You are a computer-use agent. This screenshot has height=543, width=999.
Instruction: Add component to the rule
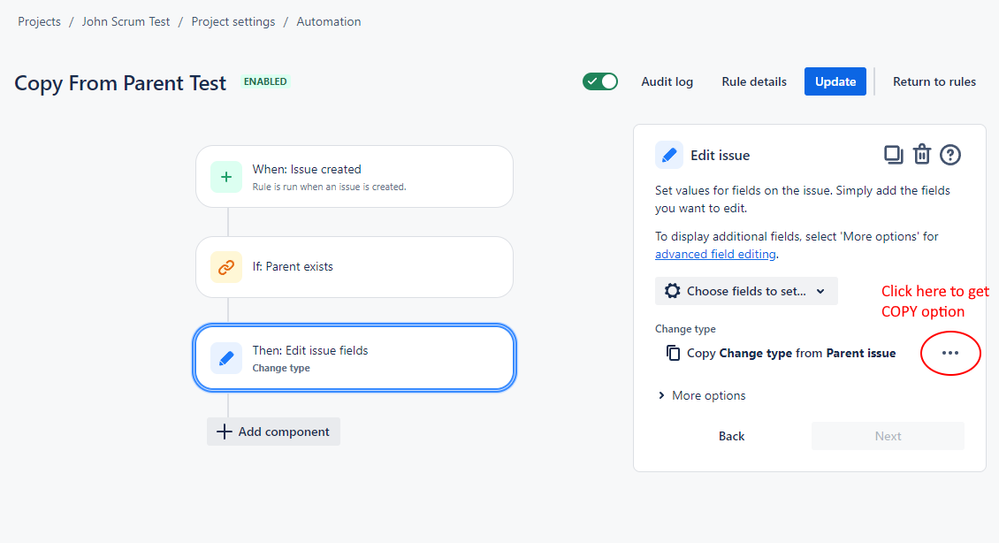(x=273, y=431)
